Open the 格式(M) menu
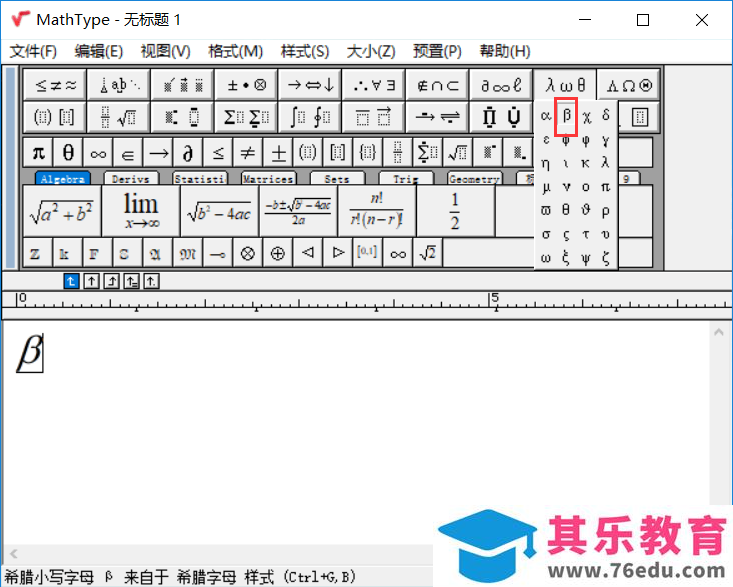The height and width of the screenshot is (587, 733). click(236, 51)
